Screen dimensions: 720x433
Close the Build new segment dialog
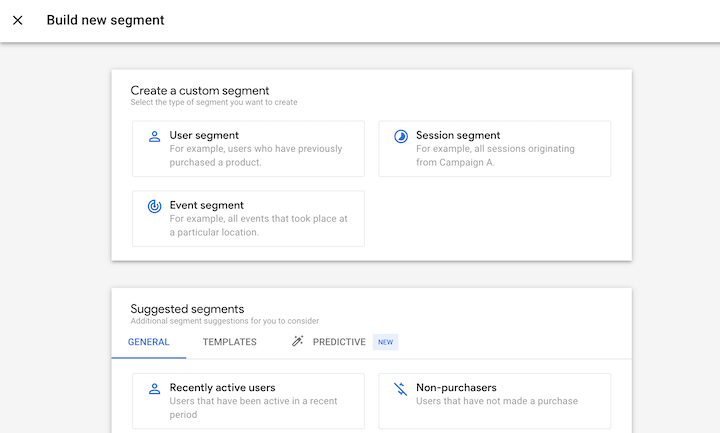(x=18, y=20)
